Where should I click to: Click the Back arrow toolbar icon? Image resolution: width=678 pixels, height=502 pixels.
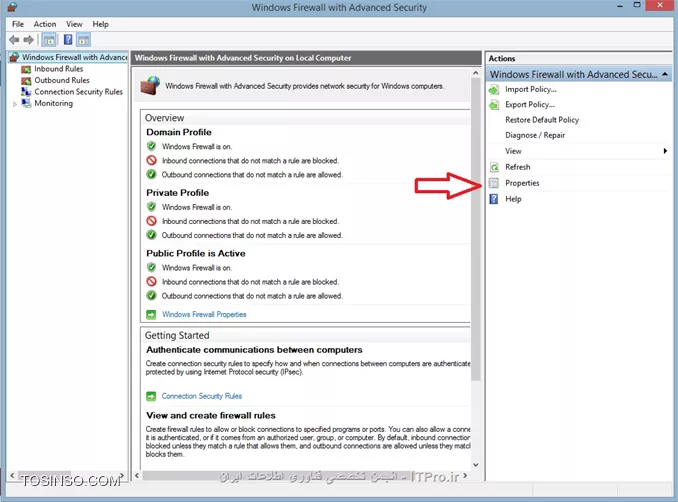click(x=14, y=40)
